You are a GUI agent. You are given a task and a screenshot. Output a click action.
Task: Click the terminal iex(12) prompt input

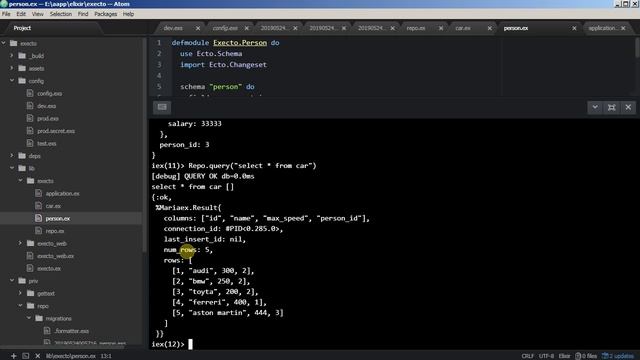click(x=190, y=344)
